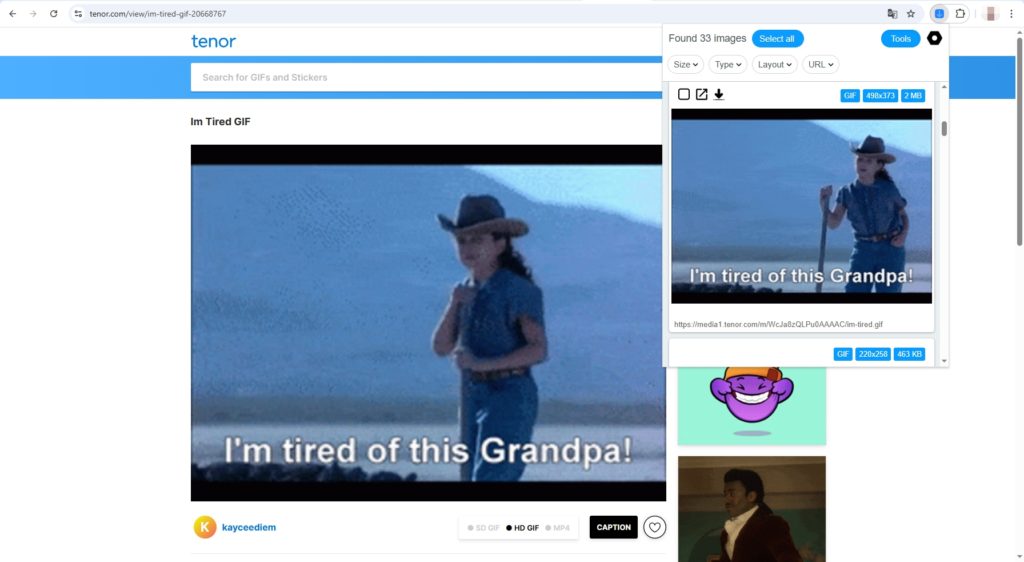Open related GIF of man in red coat
Viewport: 1024px width, 562px height.
[x=752, y=509]
